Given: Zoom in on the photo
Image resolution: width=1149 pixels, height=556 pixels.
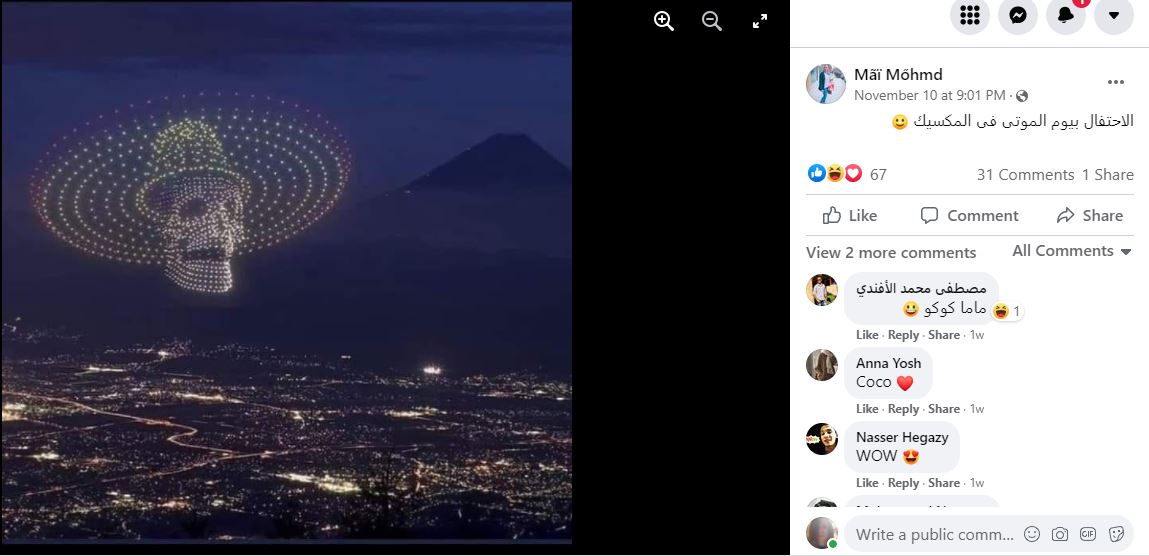Looking at the screenshot, I should tap(664, 21).
